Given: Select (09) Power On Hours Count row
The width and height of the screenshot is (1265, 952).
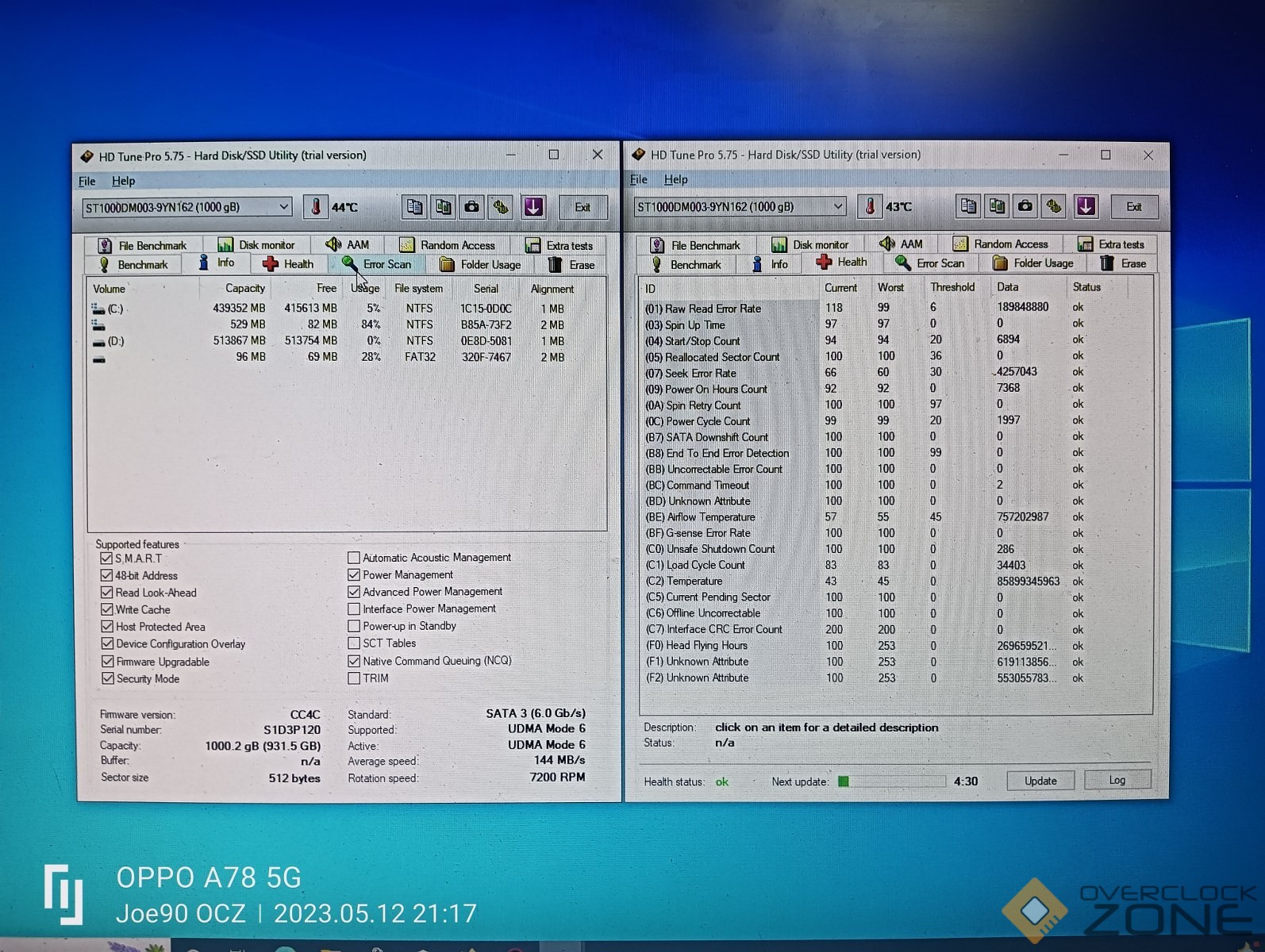Looking at the screenshot, I should pyautogui.click(x=895, y=389).
